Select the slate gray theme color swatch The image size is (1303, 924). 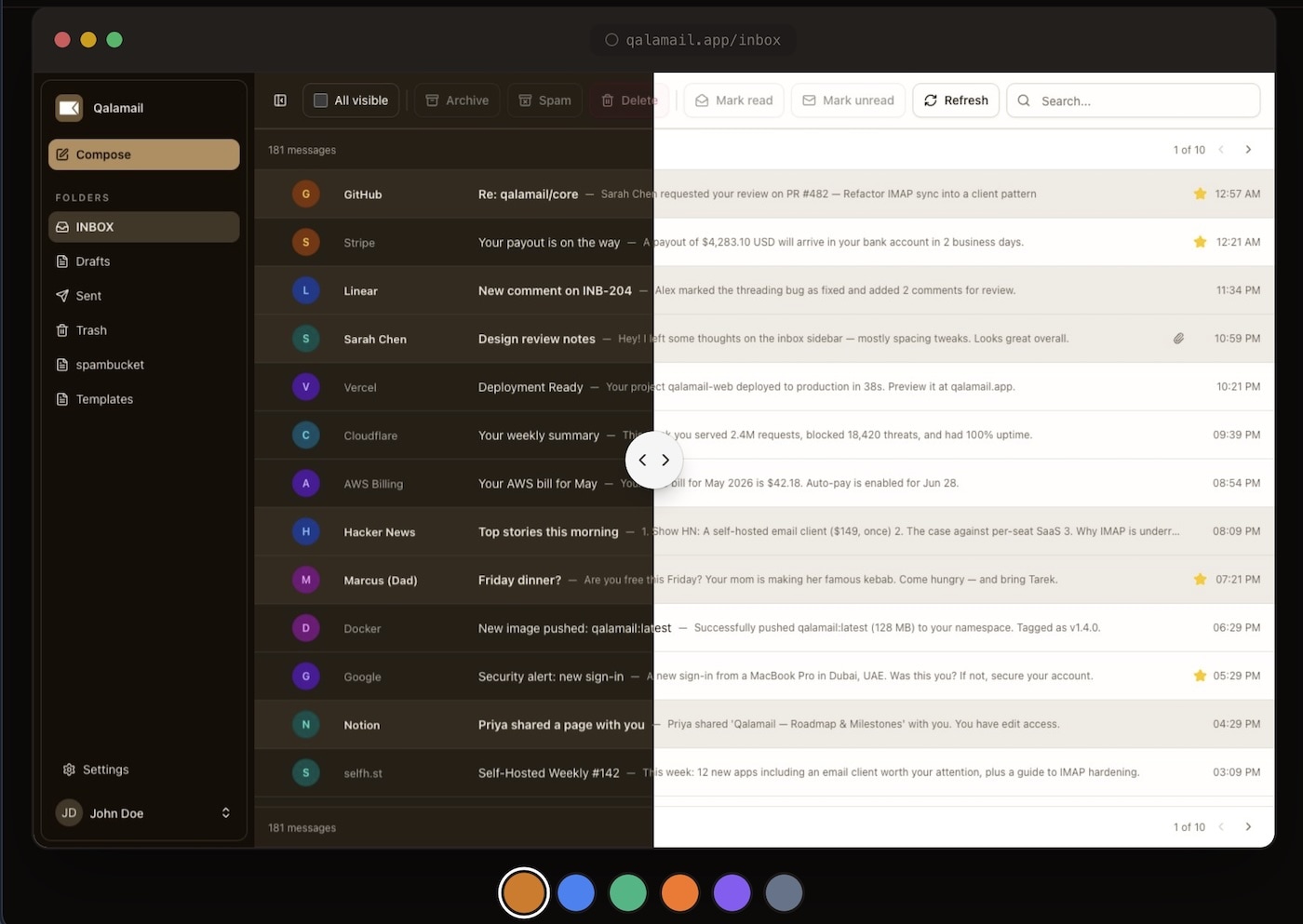784,893
